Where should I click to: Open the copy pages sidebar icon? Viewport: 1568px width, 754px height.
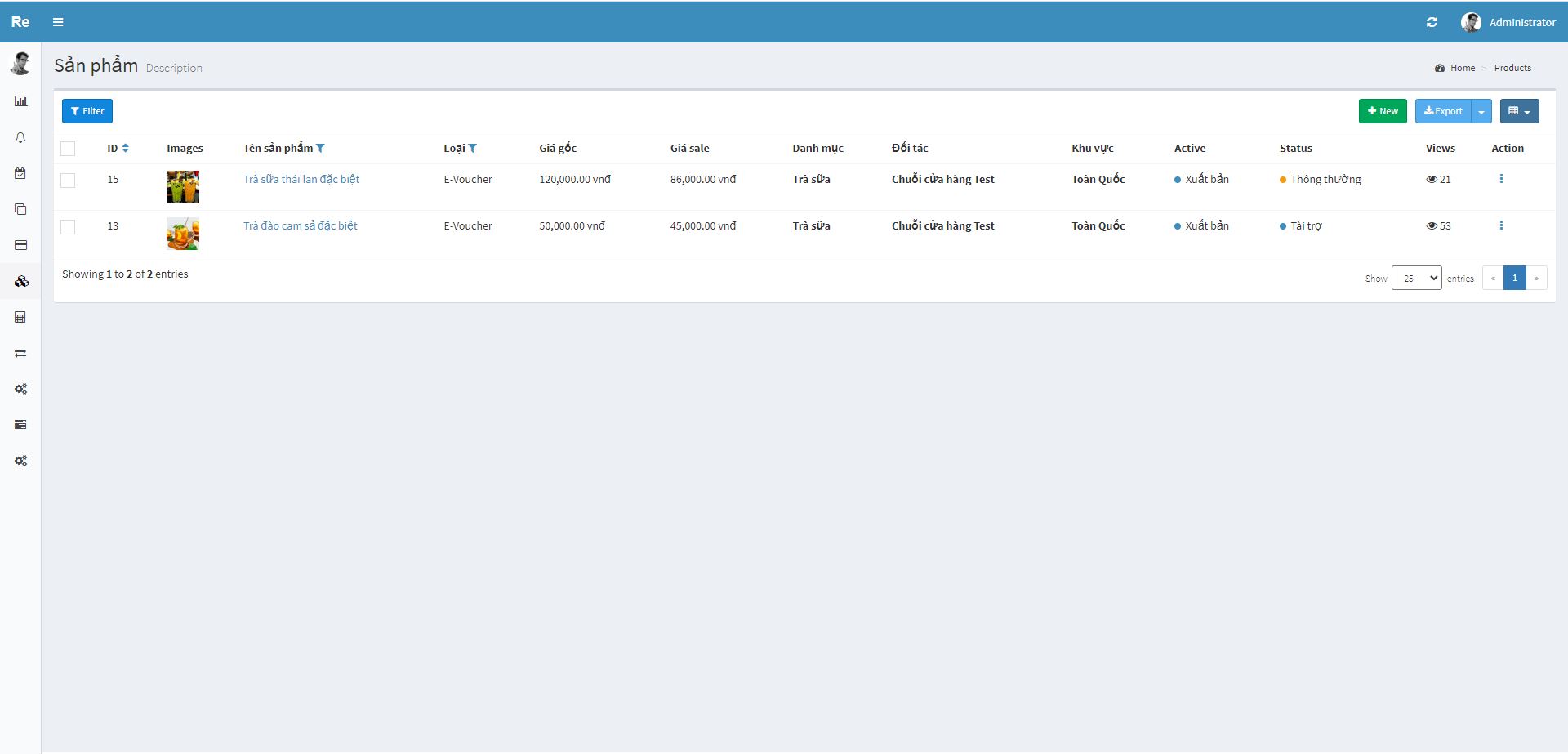coord(20,209)
